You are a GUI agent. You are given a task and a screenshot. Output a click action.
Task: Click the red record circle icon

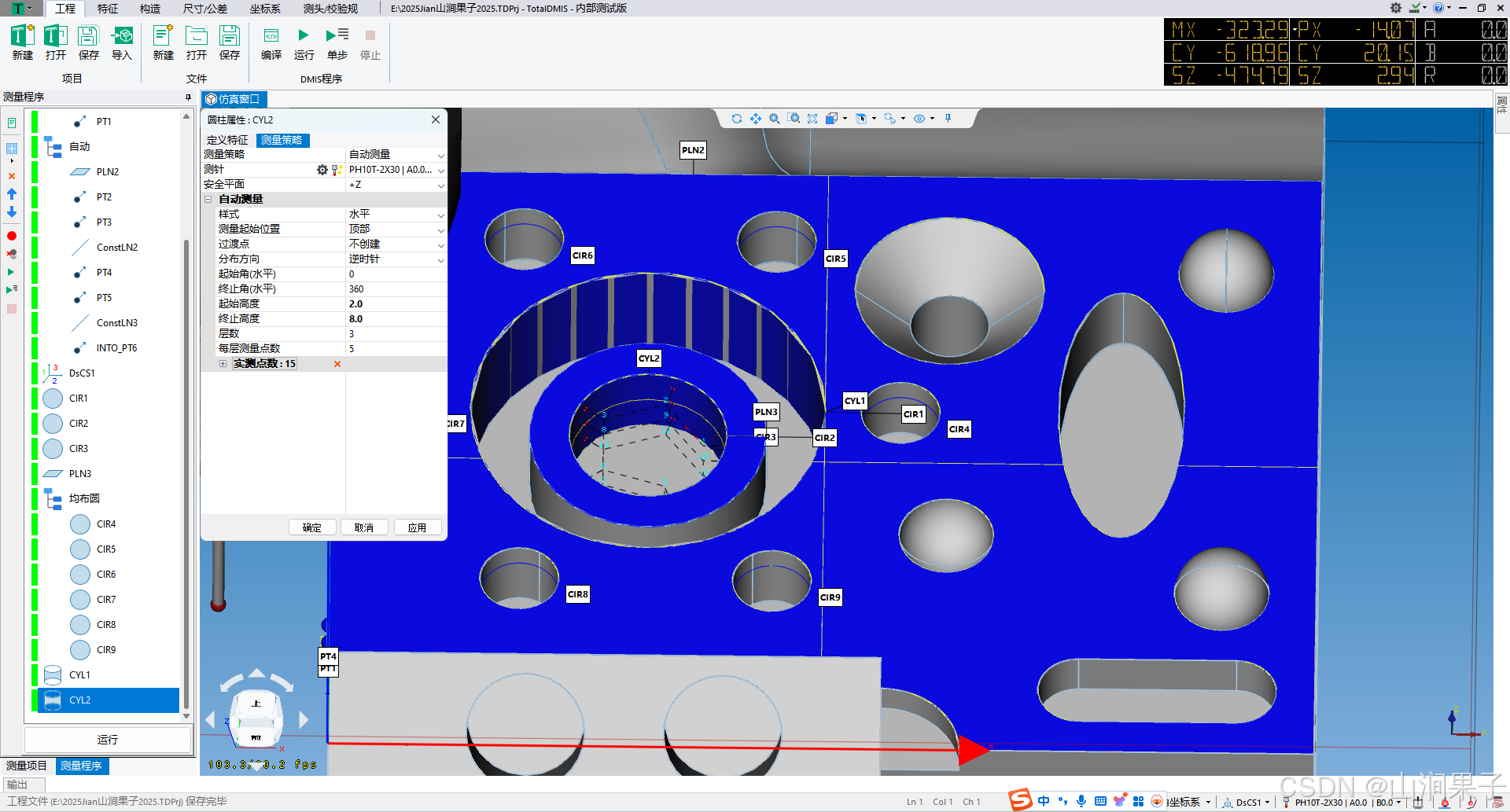(12, 236)
